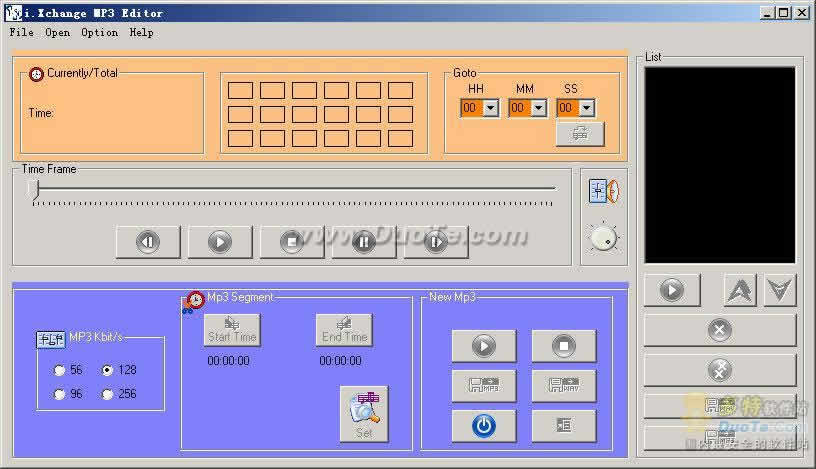Viewport: 816px width, 469px height.
Task: Click inside the black List box
Action: [x=720, y=164]
